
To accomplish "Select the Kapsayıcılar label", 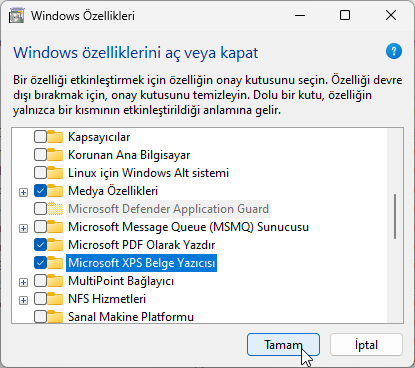I will point(99,137).
